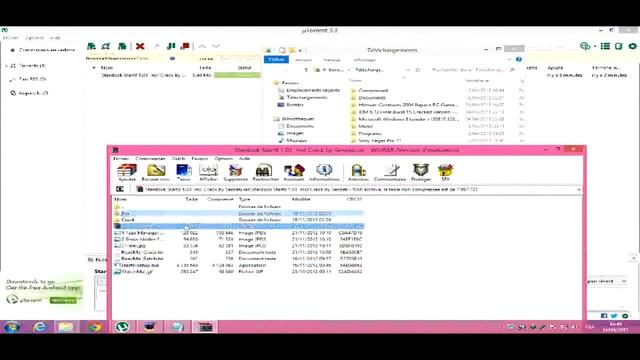
Task: Open Outils menu in WinRAR
Action: click(x=178, y=158)
